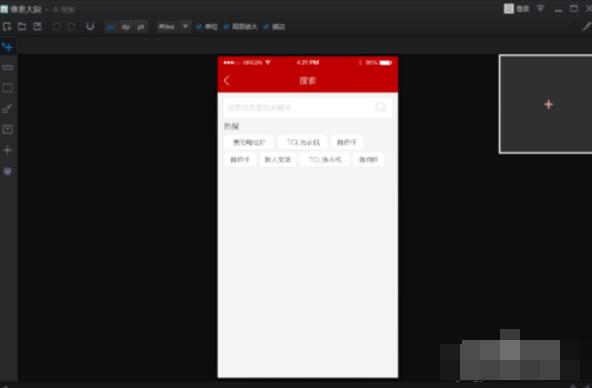
Task: Select the color picker eyedropper tool
Action: [7, 109]
